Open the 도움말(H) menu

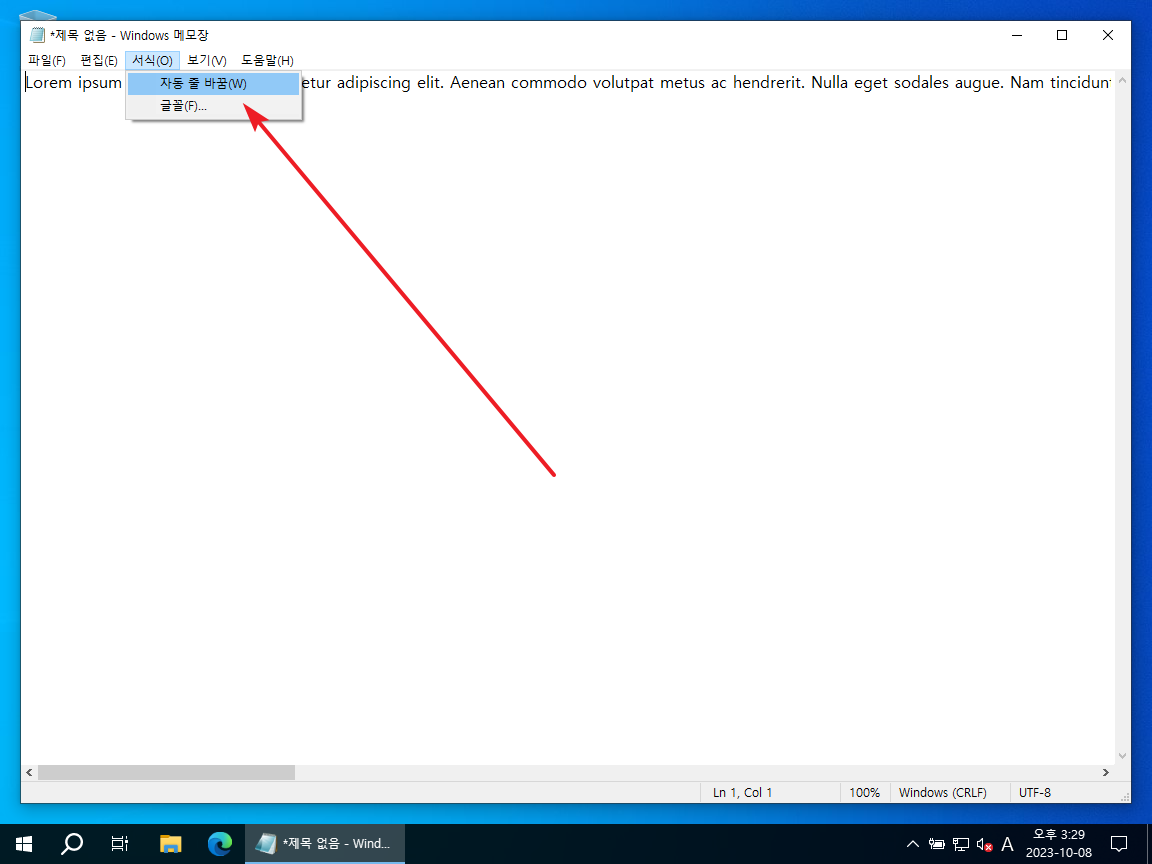[x=267, y=60]
